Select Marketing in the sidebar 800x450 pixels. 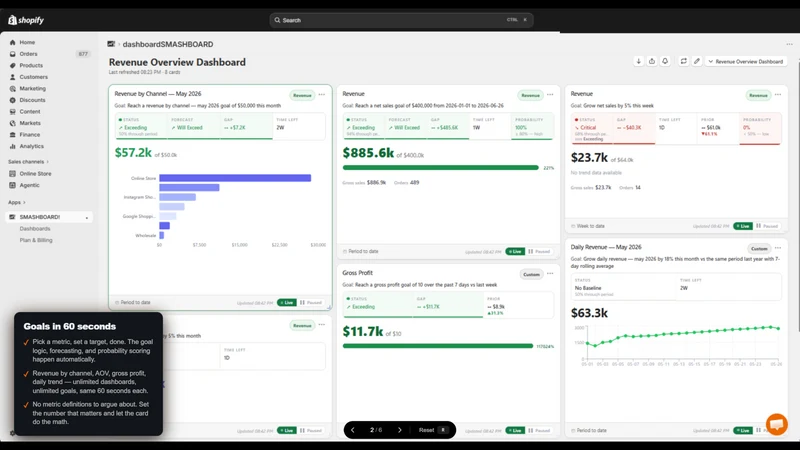33,88
